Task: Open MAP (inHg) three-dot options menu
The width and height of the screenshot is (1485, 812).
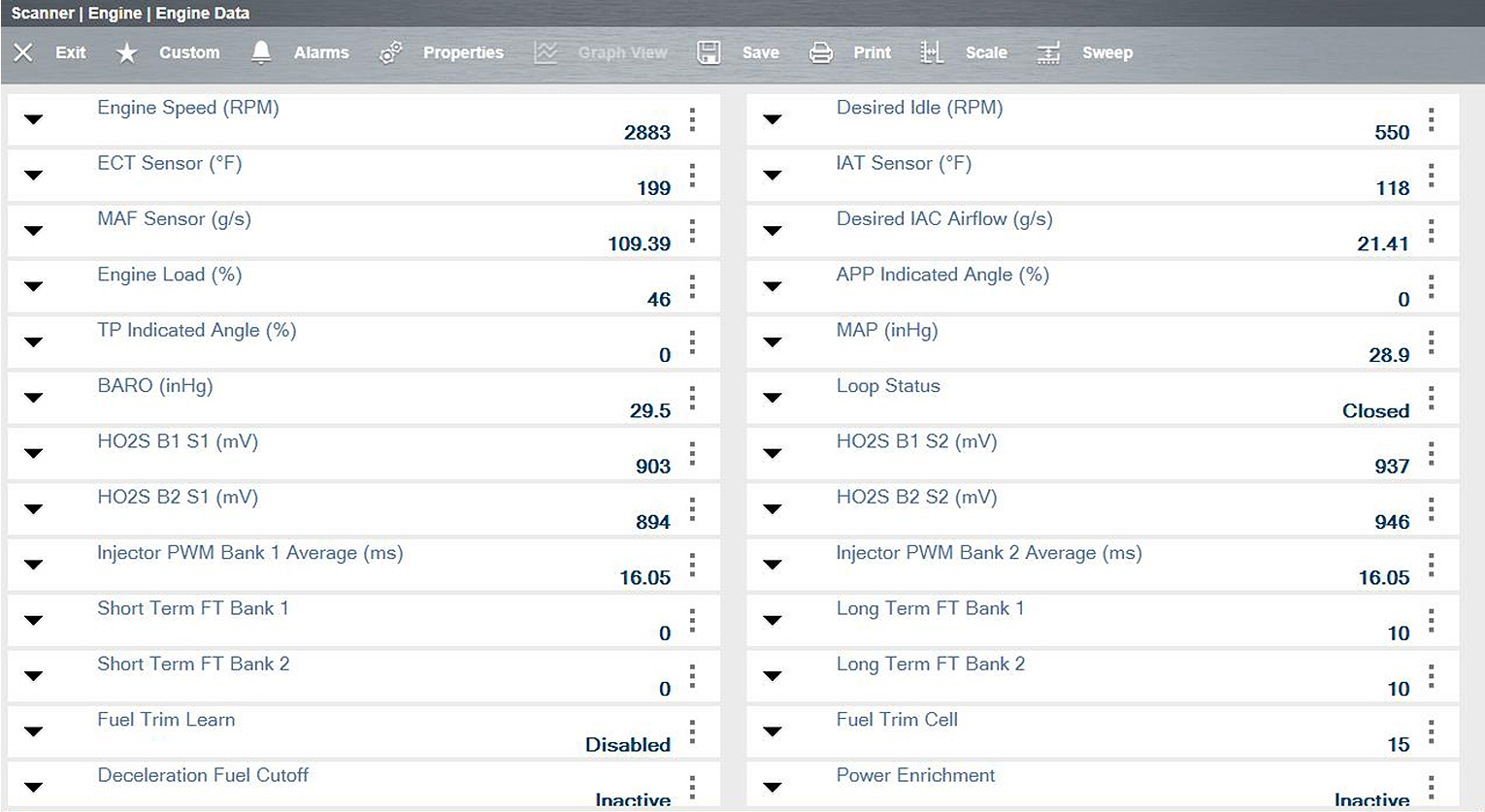Action: click(1432, 341)
